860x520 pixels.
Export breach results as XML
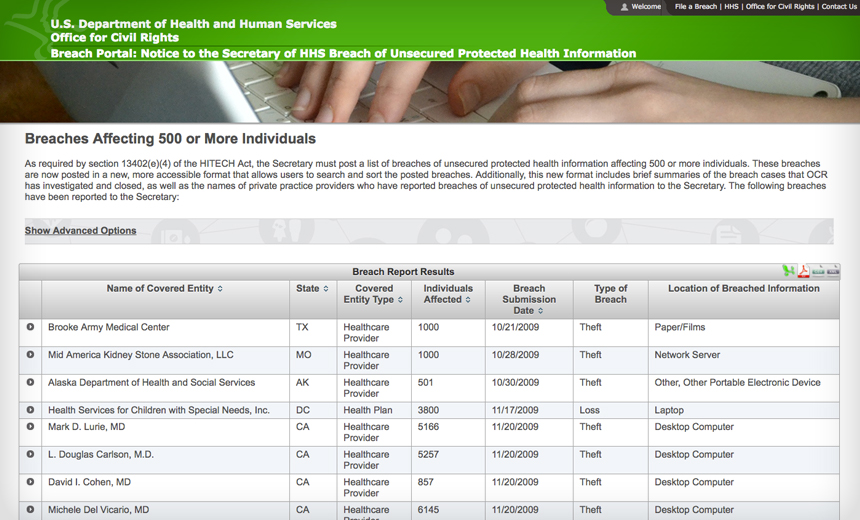[833, 270]
